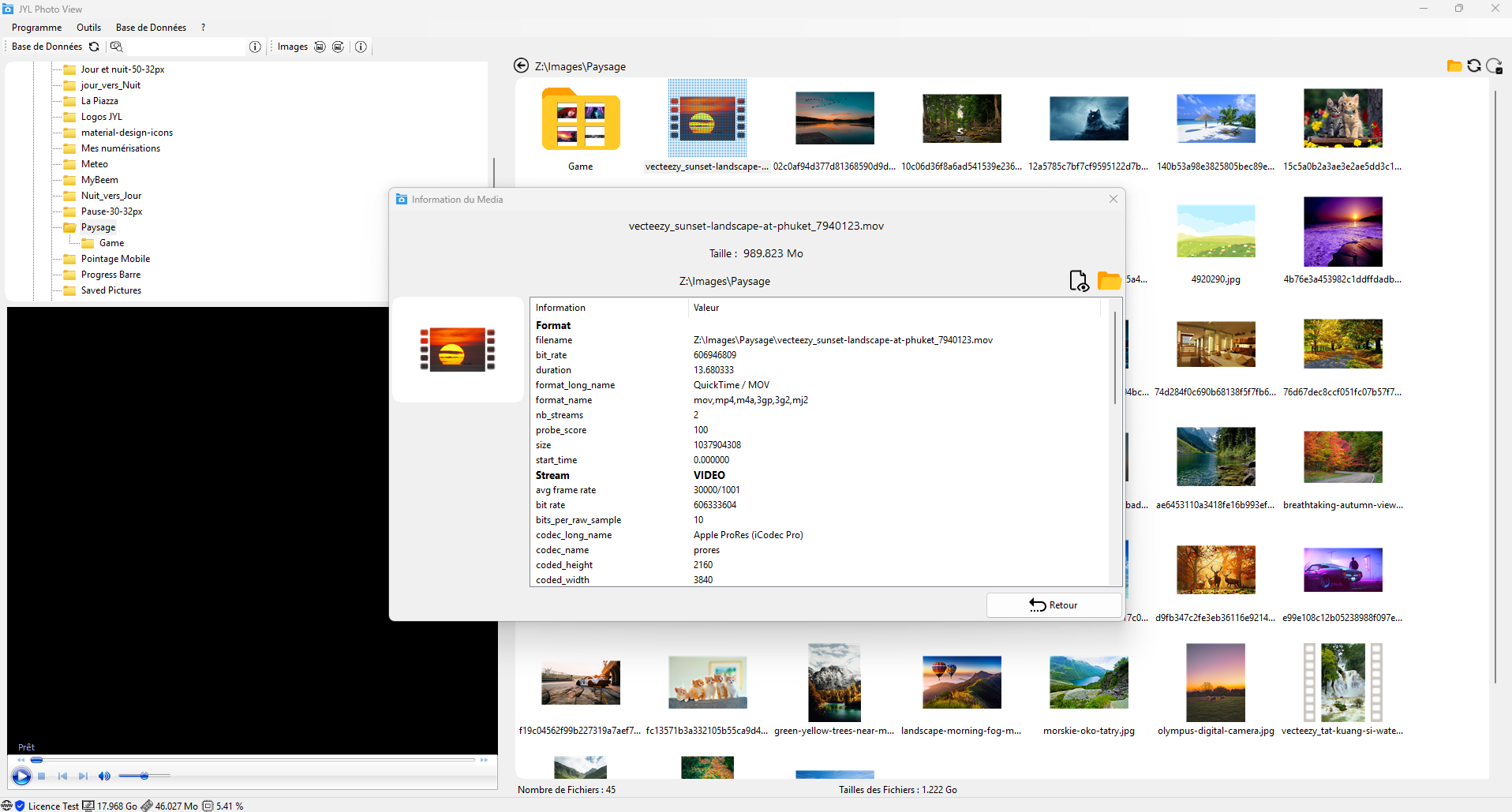The width and height of the screenshot is (1512, 812).
Task: Adjust the volume slider in player
Action: 144,776
